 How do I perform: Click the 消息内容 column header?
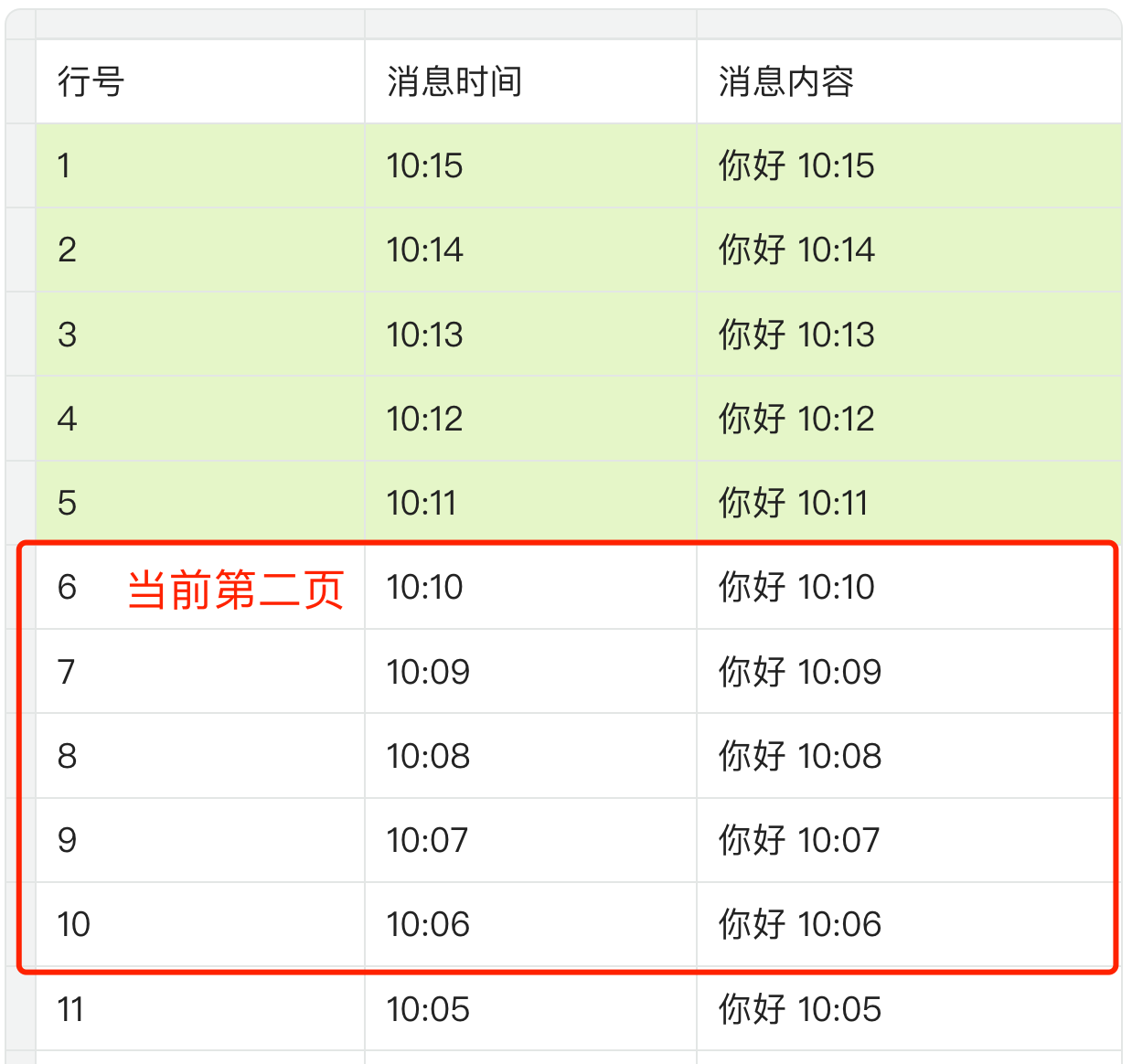[x=786, y=82]
